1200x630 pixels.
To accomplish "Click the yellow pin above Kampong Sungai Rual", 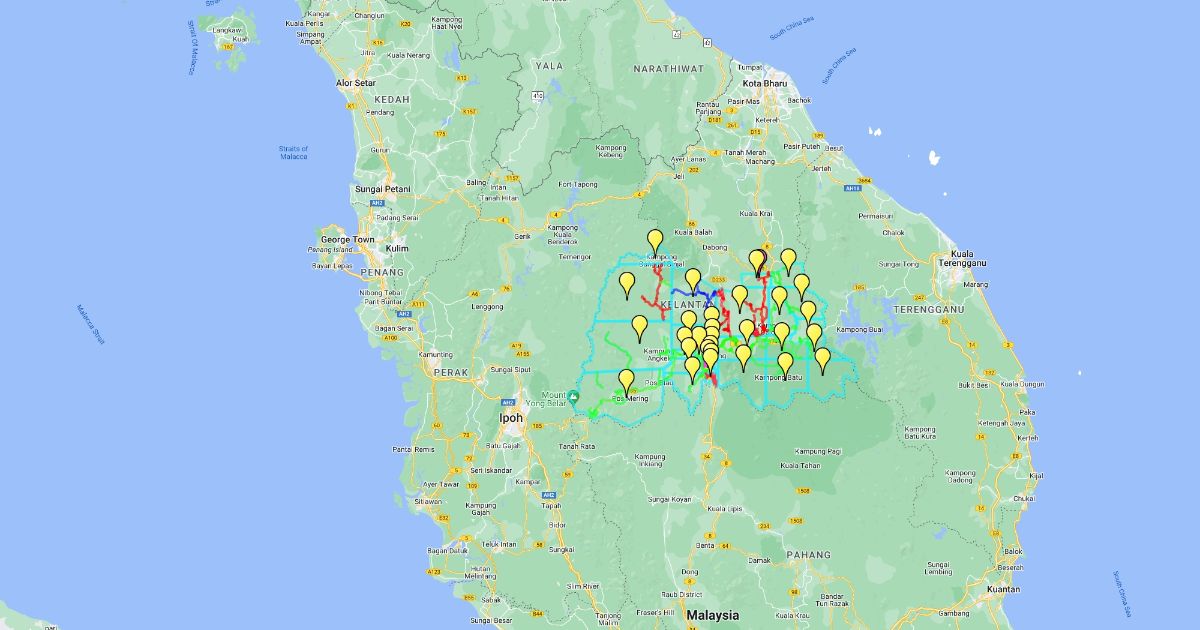I will [655, 240].
